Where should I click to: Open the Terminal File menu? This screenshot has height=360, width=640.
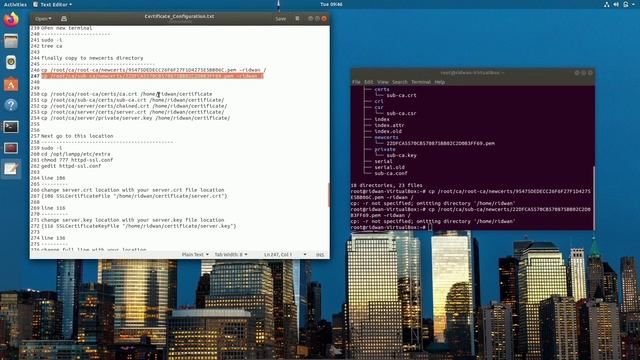click(x=356, y=82)
